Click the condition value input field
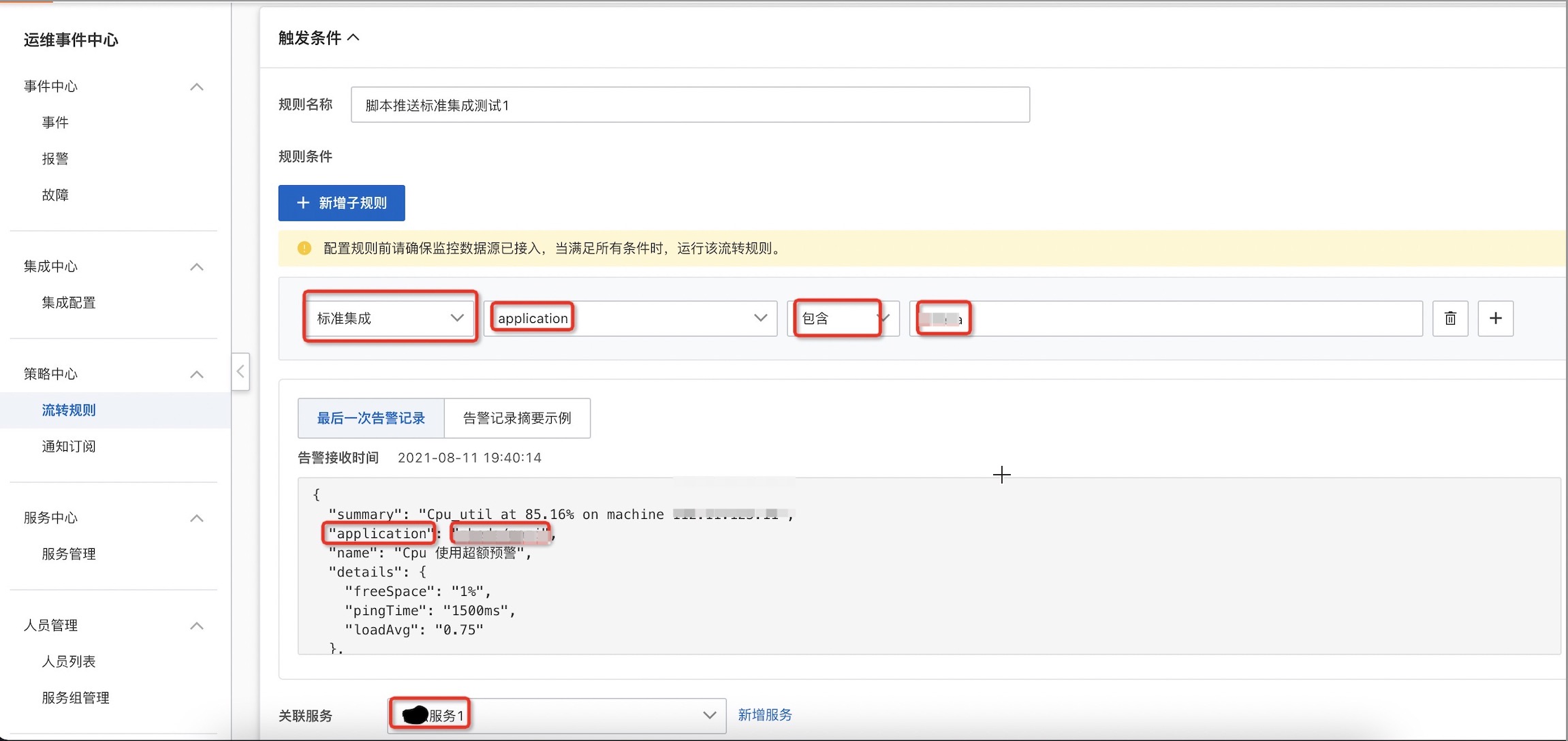This screenshot has width=1568, height=741. point(1166,318)
